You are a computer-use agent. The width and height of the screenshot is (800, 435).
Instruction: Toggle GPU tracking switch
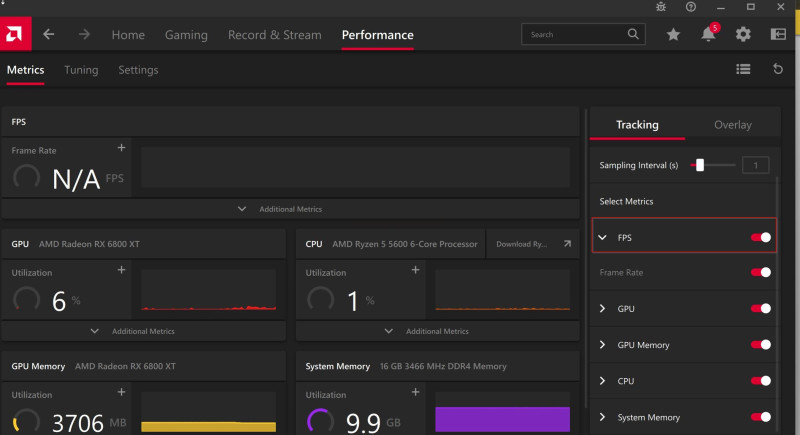(760, 309)
